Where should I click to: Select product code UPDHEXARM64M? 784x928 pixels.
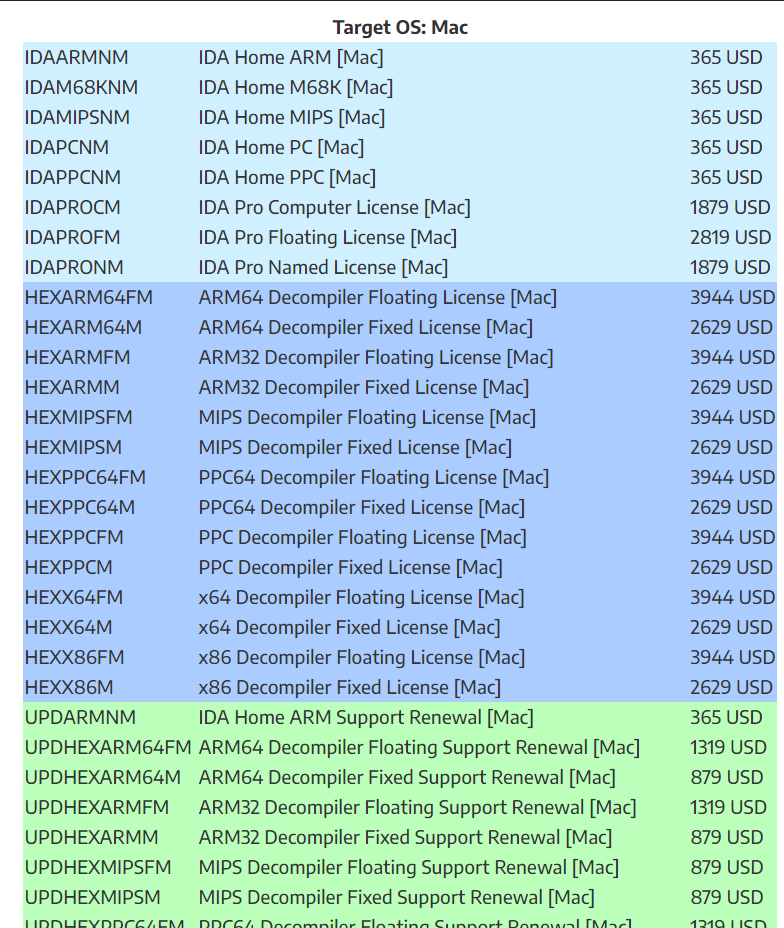pyautogui.click(x=103, y=777)
